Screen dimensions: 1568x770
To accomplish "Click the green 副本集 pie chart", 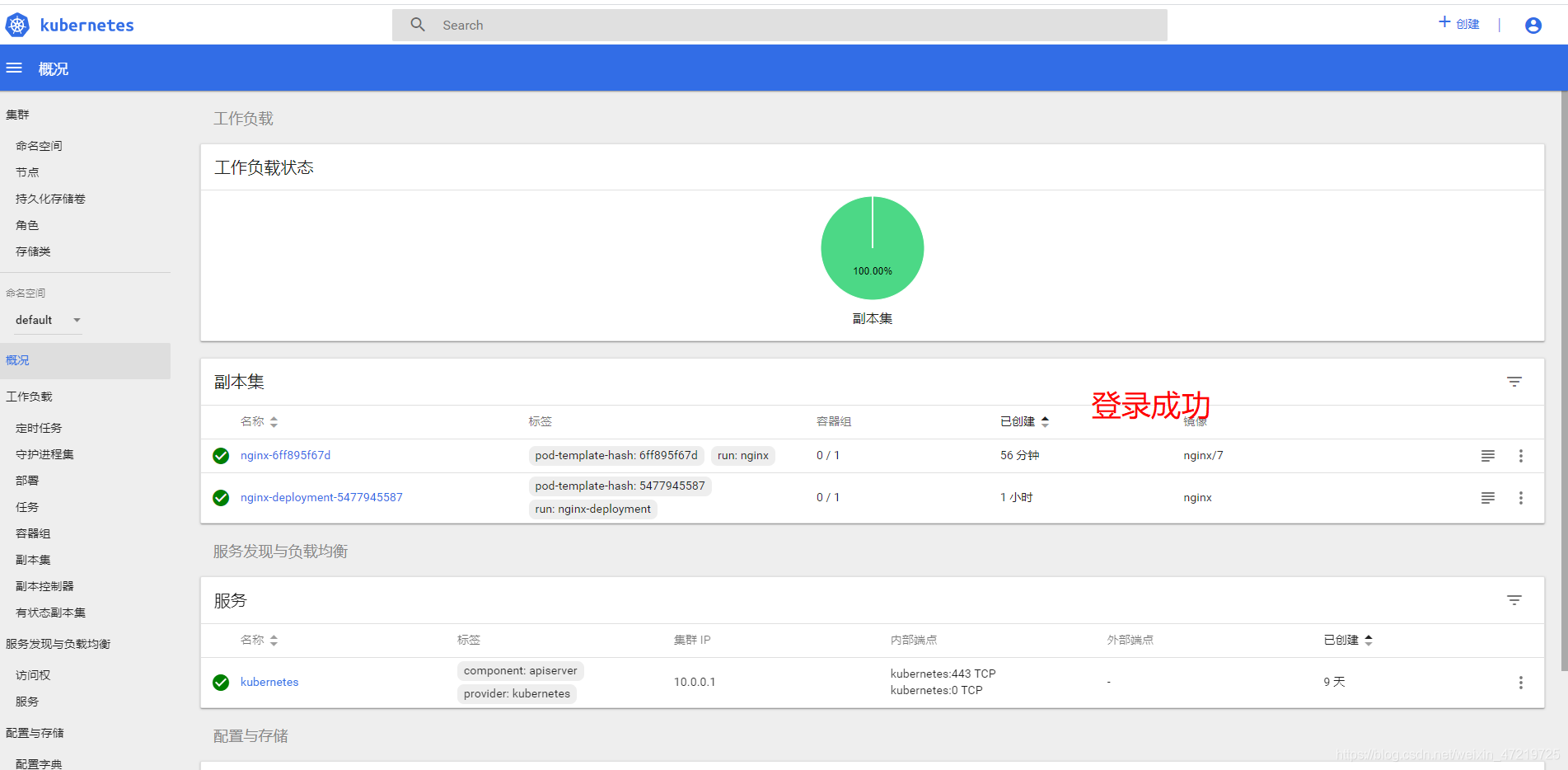I will click(x=873, y=247).
